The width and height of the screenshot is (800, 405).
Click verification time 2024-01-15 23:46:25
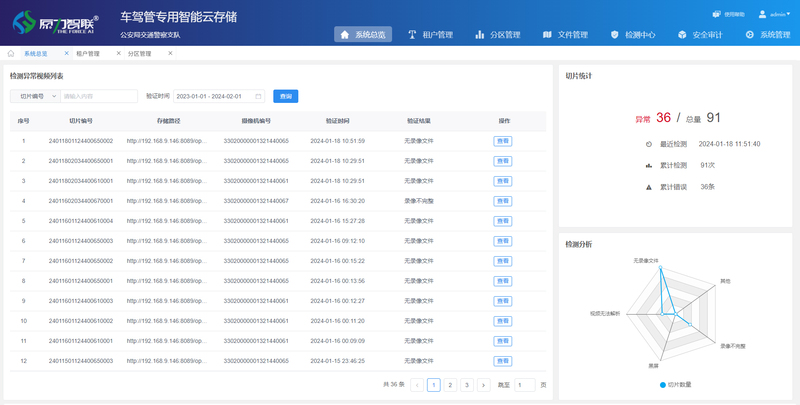(x=337, y=361)
